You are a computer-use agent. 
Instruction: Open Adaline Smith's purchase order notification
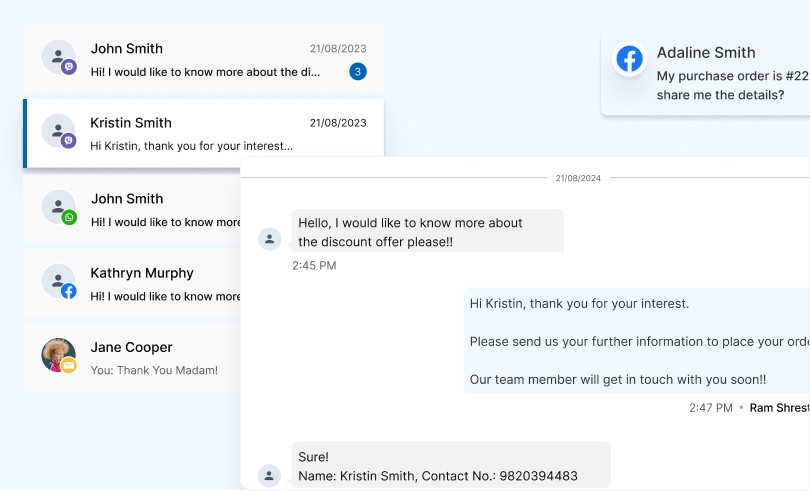pyautogui.click(x=706, y=75)
